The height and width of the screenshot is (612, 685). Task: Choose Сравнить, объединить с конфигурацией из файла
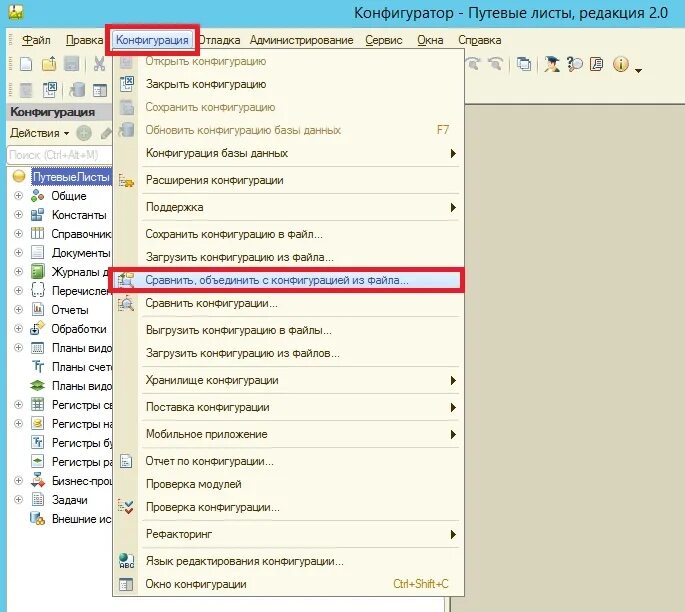point(286,280)
